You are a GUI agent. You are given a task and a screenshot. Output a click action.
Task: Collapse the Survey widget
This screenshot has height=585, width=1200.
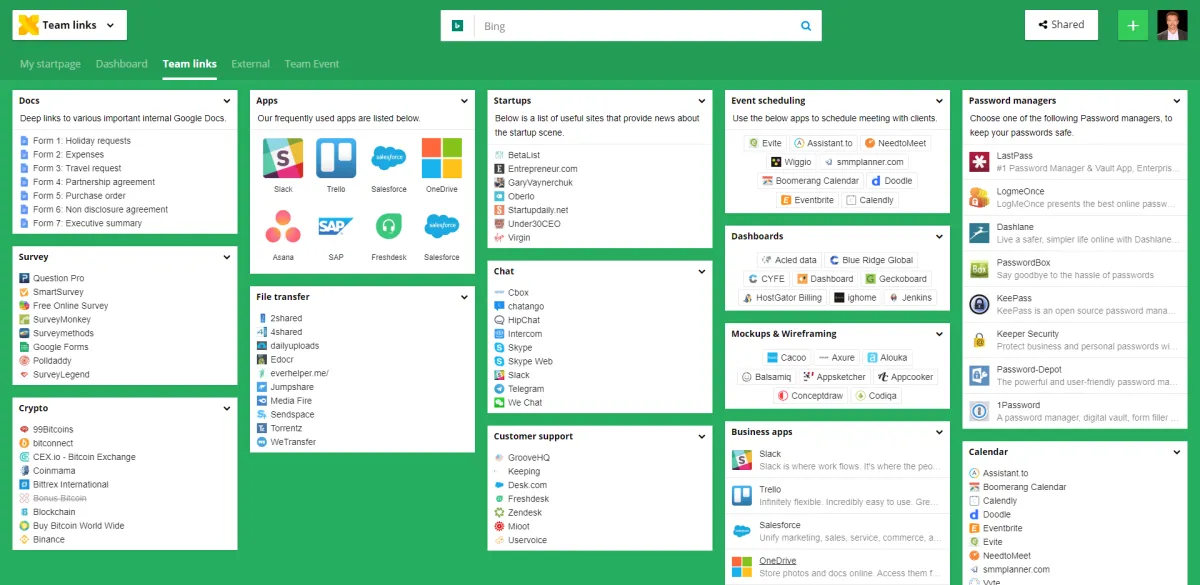[x=227, y=257]
